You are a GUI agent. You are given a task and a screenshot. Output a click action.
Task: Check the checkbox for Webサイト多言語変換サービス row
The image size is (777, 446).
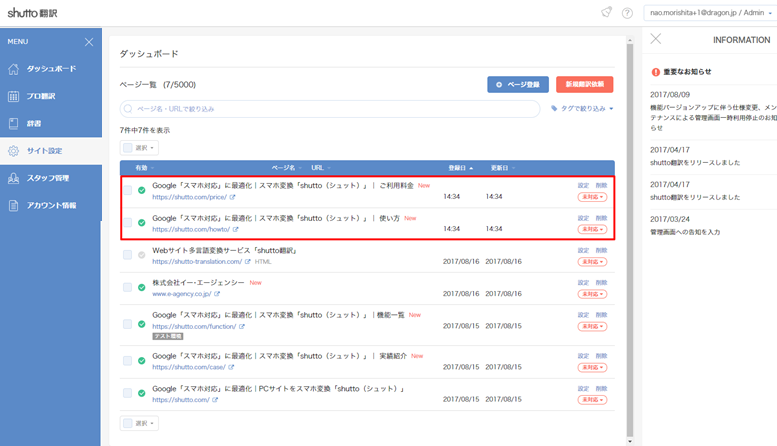point(128,255)
